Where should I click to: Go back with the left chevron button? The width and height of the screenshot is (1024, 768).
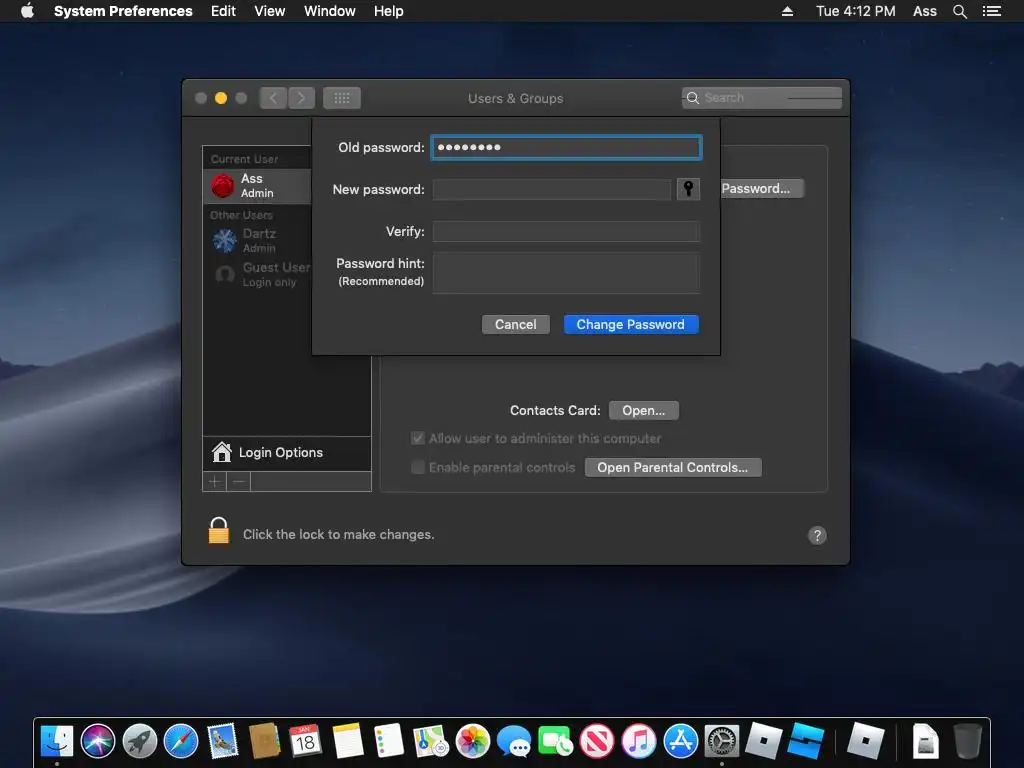tap(273, 98)
